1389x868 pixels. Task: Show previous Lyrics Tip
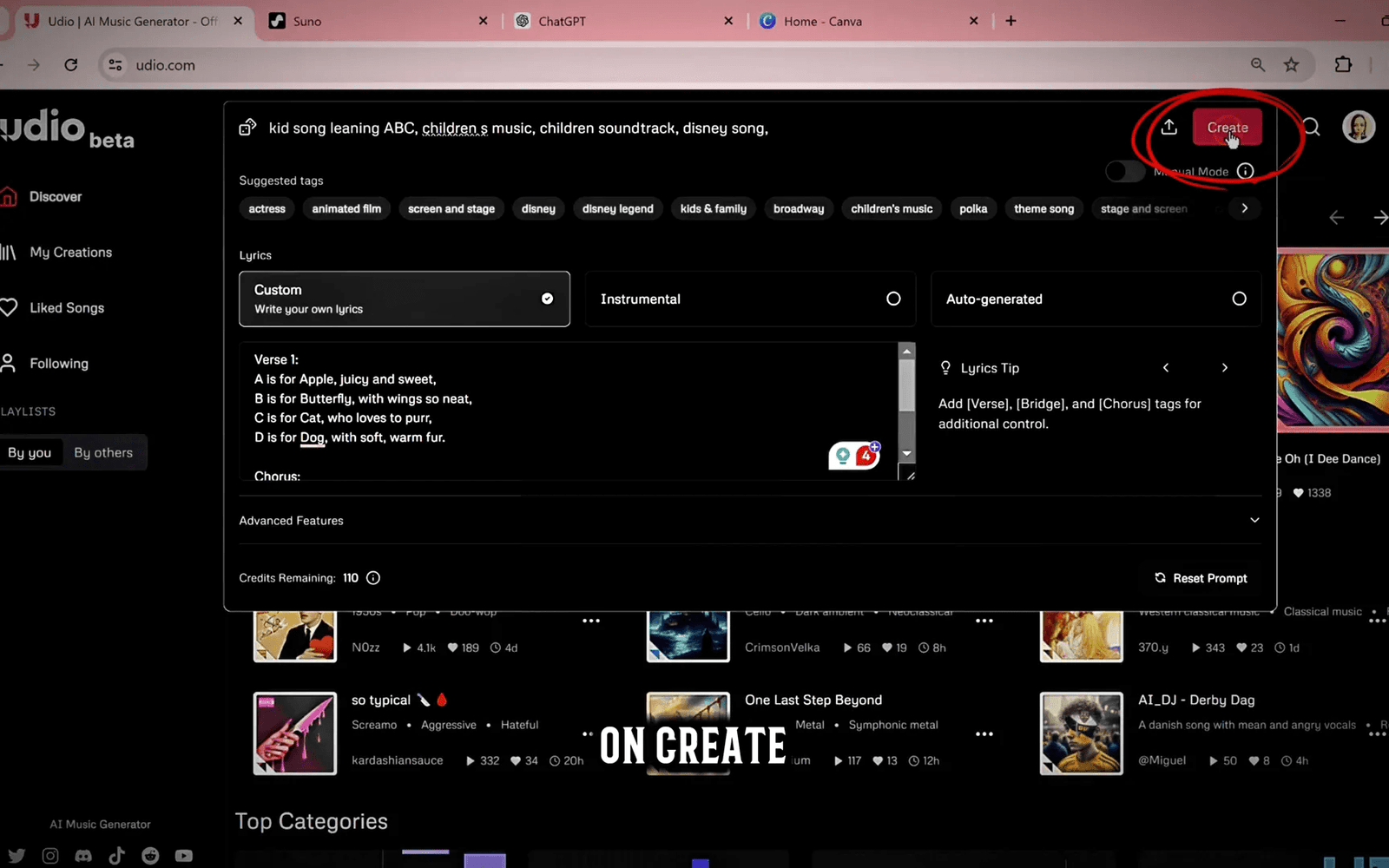pyautogui.click(x=1166, y=368)
